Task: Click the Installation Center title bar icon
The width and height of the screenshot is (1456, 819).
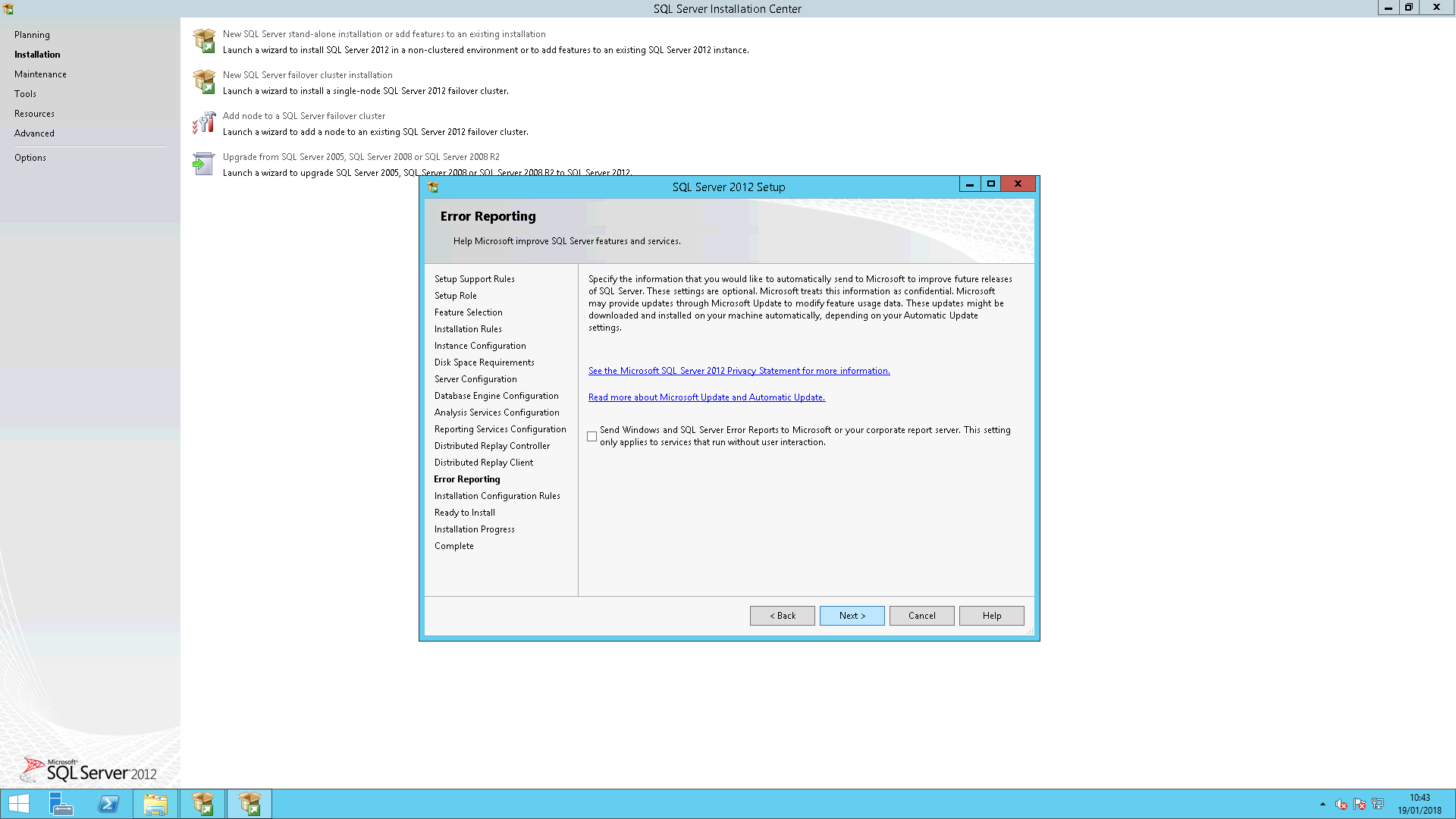Action: click(8, 9)
